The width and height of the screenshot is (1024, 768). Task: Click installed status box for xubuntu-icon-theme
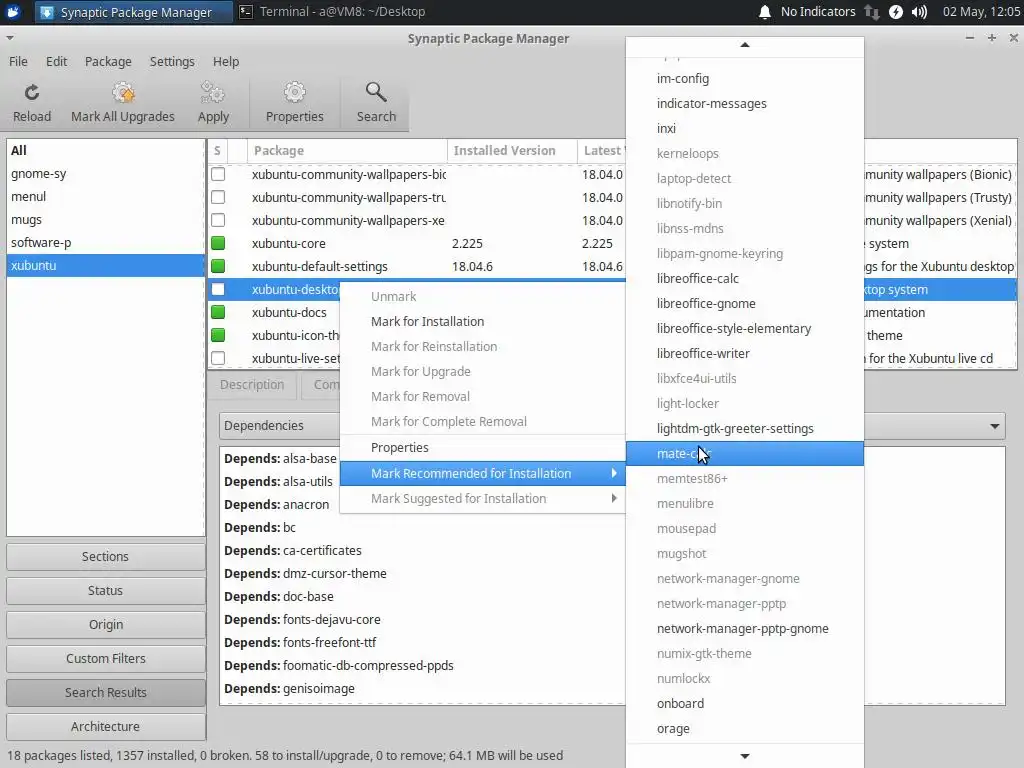218,335
